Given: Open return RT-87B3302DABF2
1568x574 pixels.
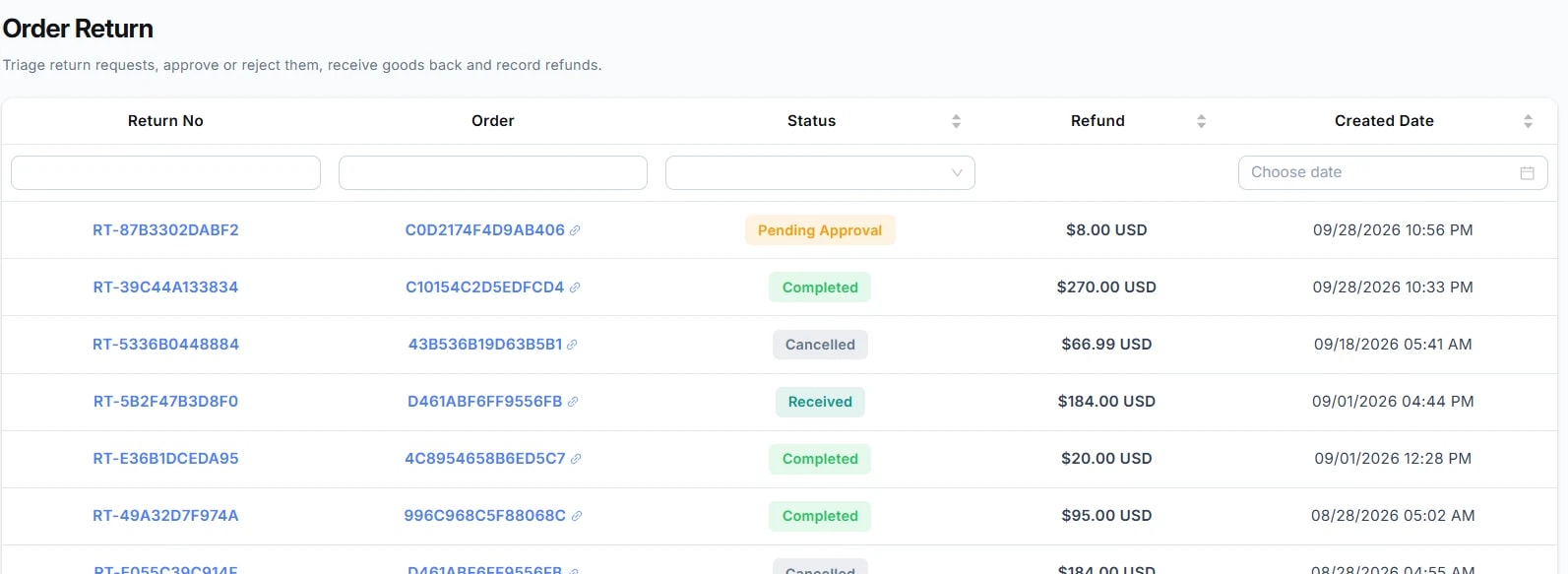Looking at the screenshot, I should click(x=165, y=230).
